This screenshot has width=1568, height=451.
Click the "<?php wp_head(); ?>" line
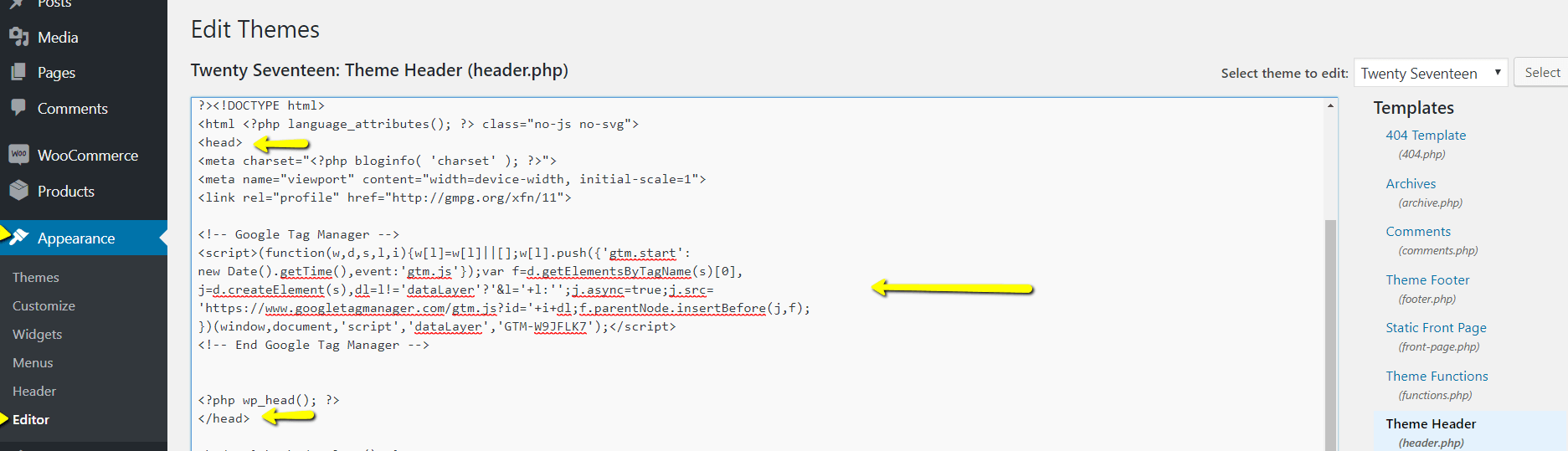pos(269,400)
